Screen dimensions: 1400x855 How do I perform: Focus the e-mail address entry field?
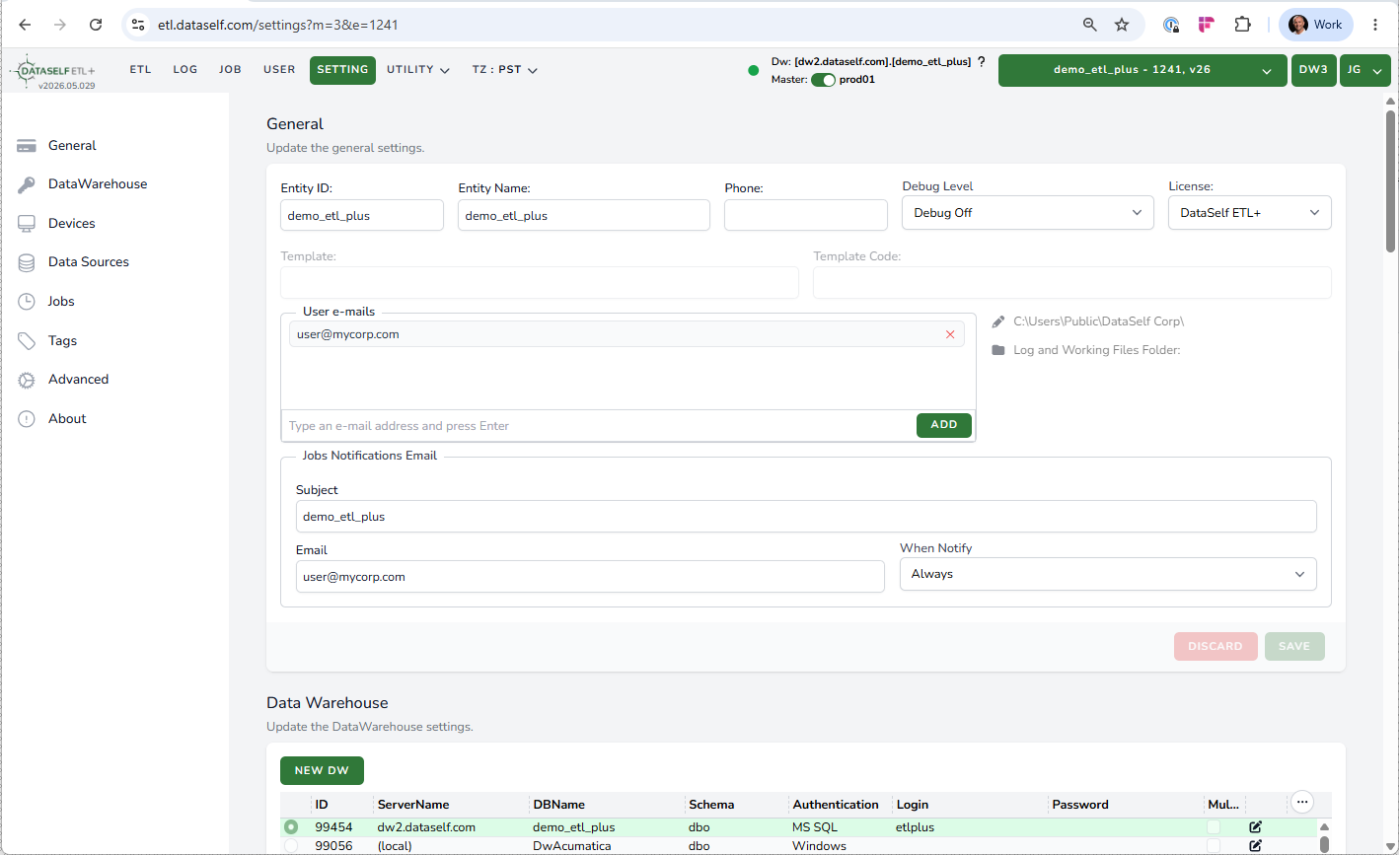(x=598, y=426)
